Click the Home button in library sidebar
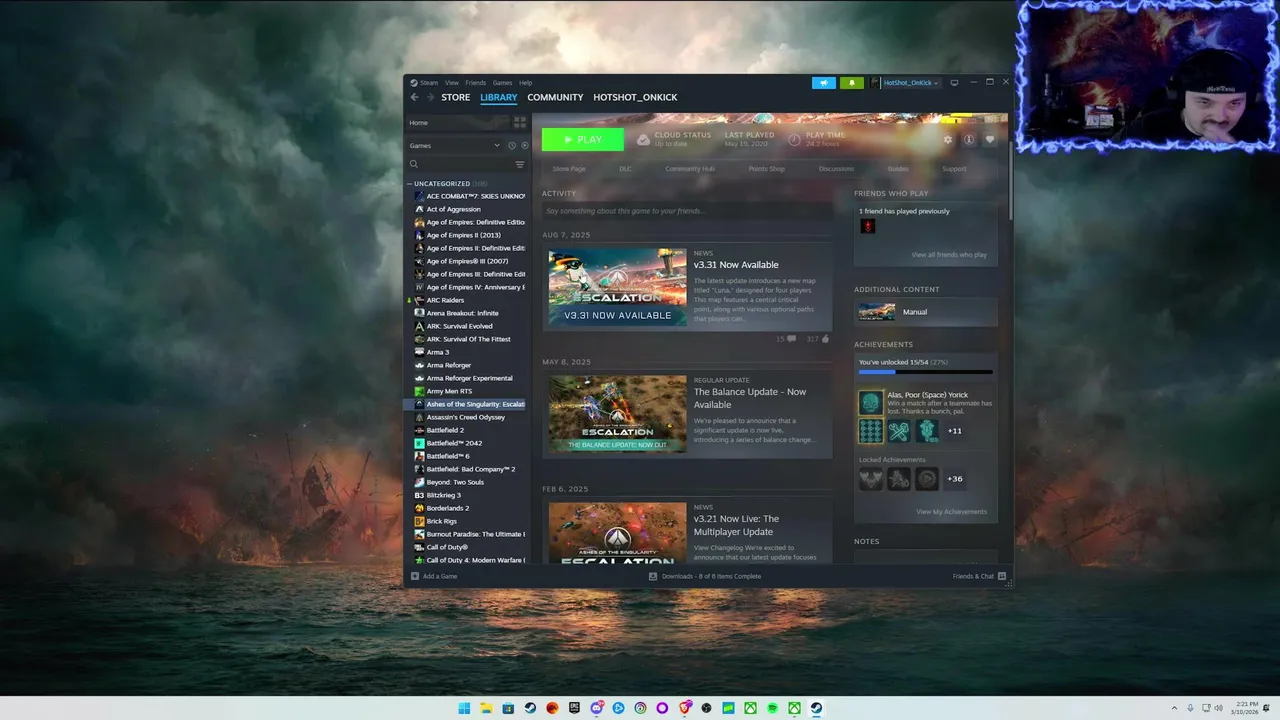This screenshot has height=720, width=1280. [x=457, y=122]
